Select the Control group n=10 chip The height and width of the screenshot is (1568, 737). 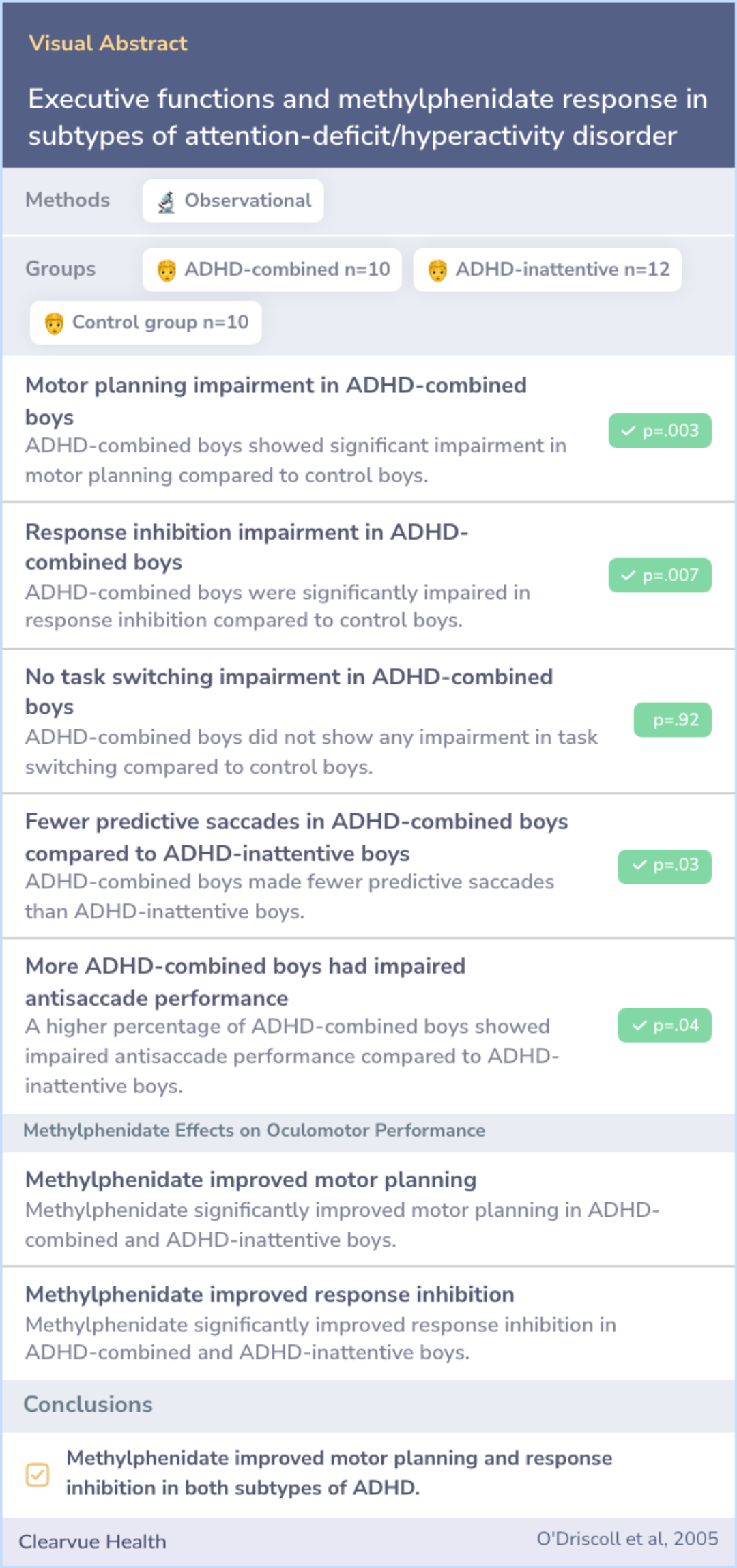pyautogui.click(x=145, y=323)
